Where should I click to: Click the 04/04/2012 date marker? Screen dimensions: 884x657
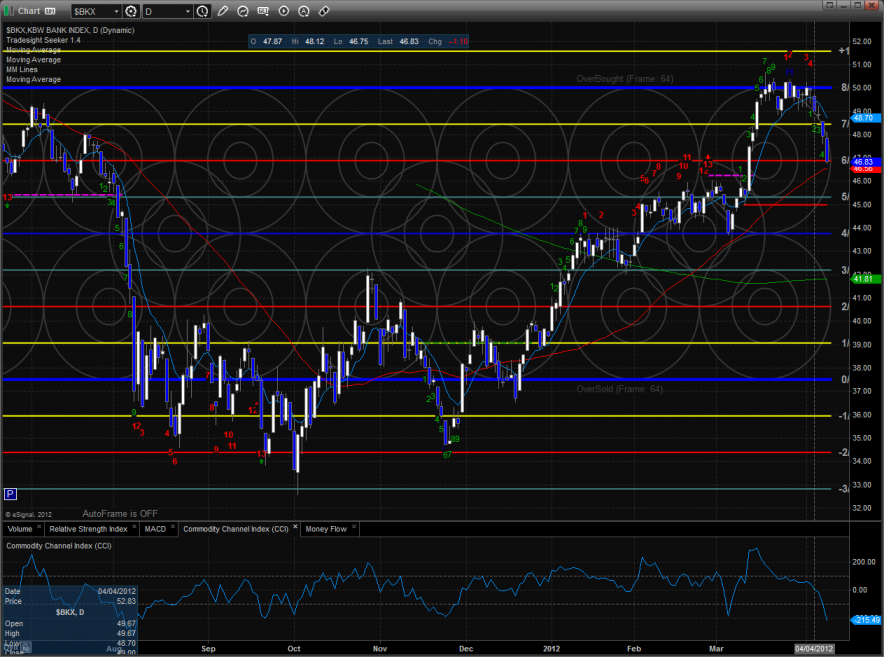[812, 650]
